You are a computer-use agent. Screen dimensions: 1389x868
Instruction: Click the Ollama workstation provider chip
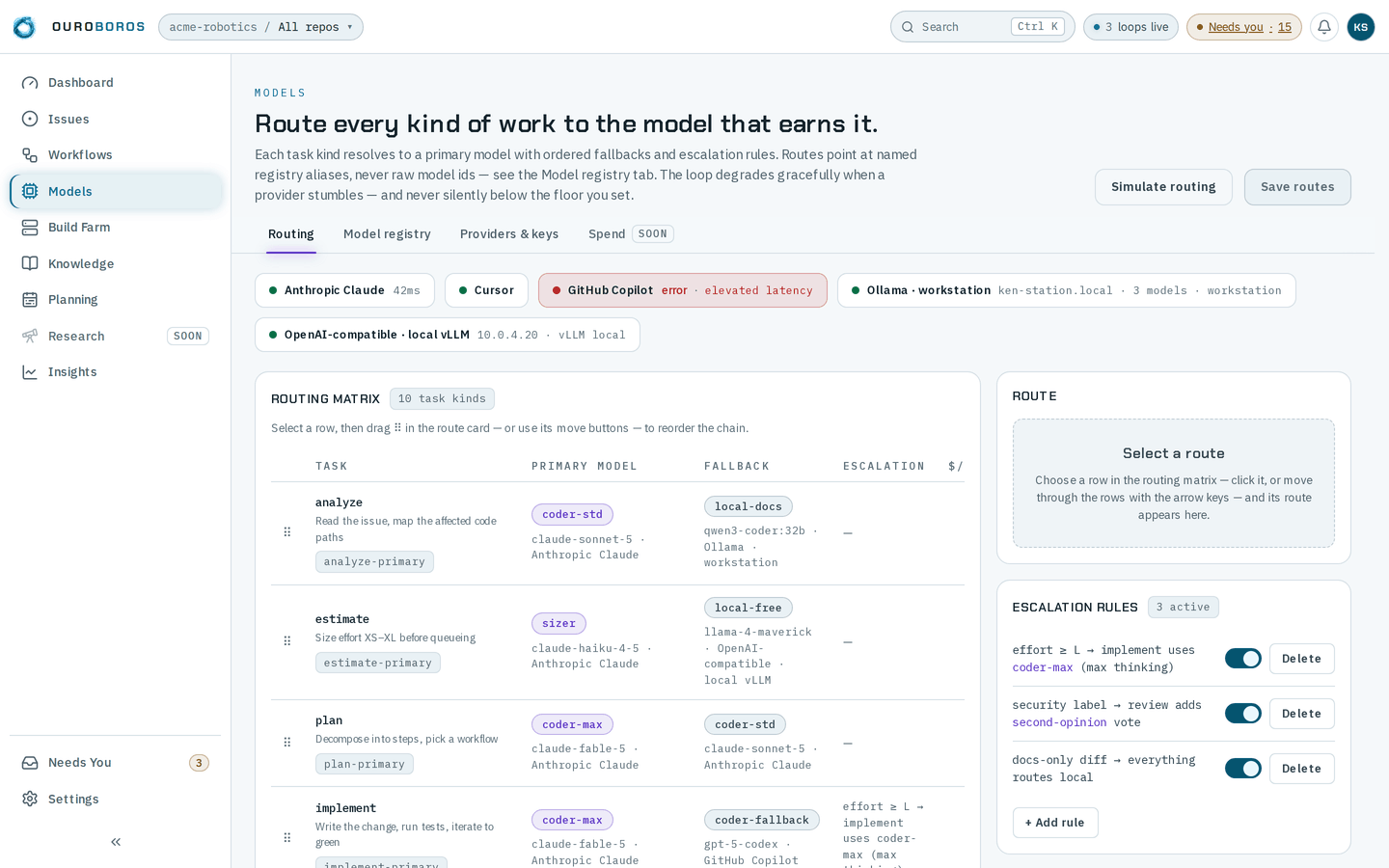point(1066,290)
